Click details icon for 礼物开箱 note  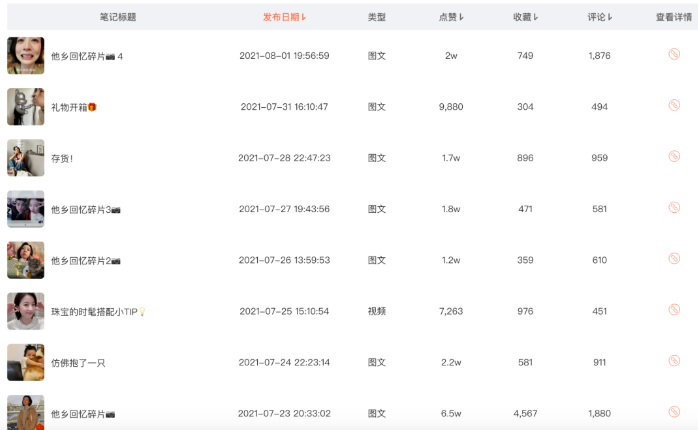click(x=674, y=105)
